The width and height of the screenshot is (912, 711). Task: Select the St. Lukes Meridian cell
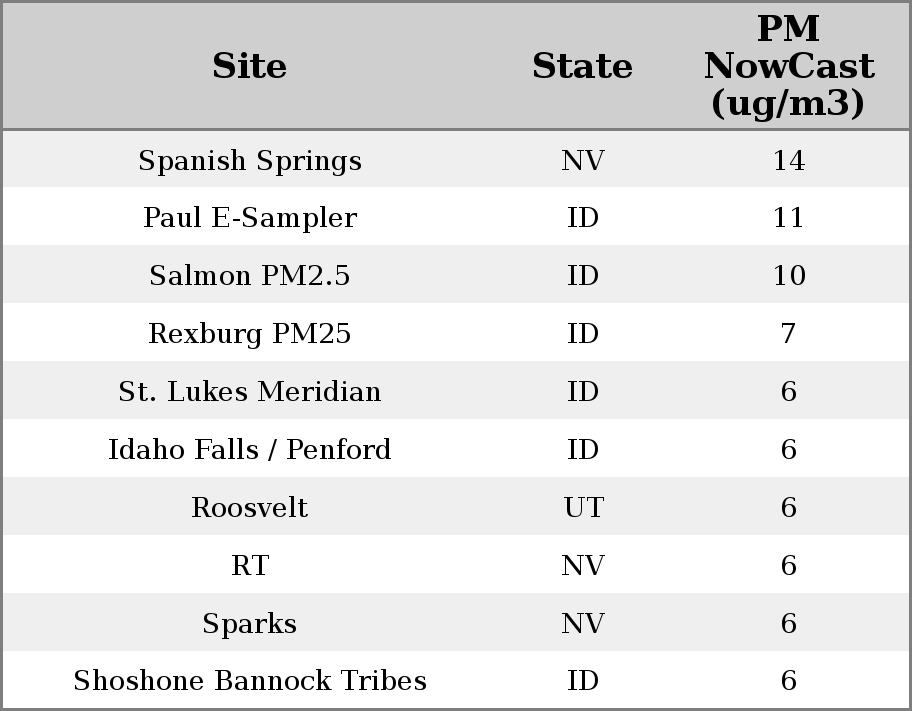pos(249,392)
